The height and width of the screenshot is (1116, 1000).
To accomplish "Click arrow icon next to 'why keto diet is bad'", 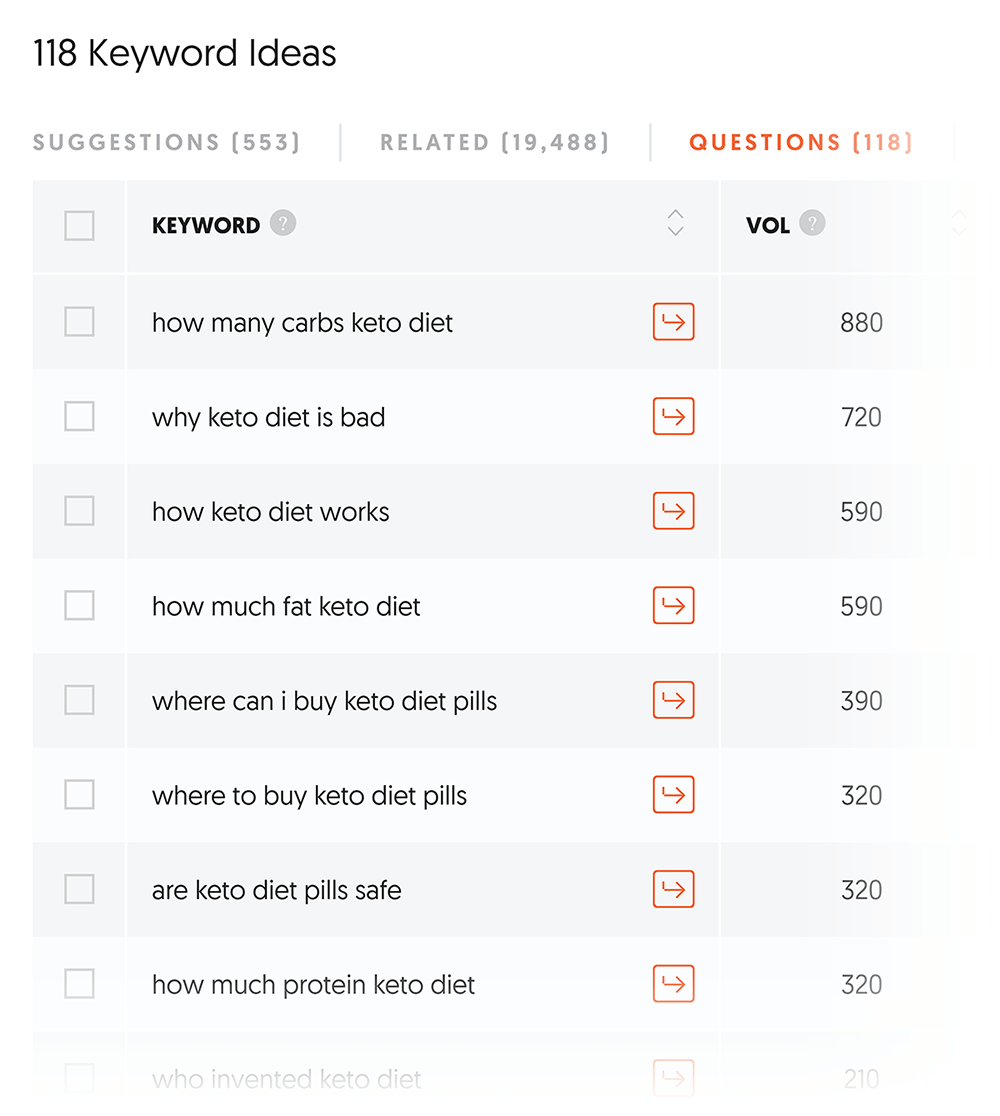I will pyautogui.click(x=673, y=416).
